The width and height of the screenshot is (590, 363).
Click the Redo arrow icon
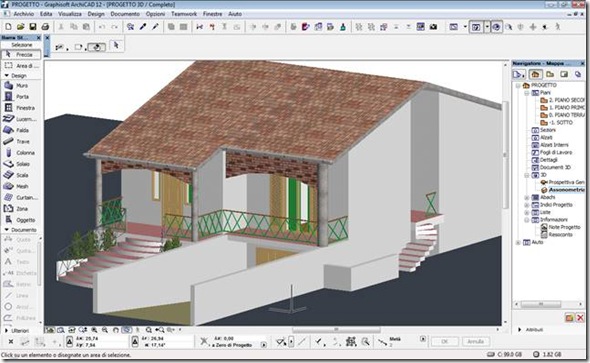114,27
